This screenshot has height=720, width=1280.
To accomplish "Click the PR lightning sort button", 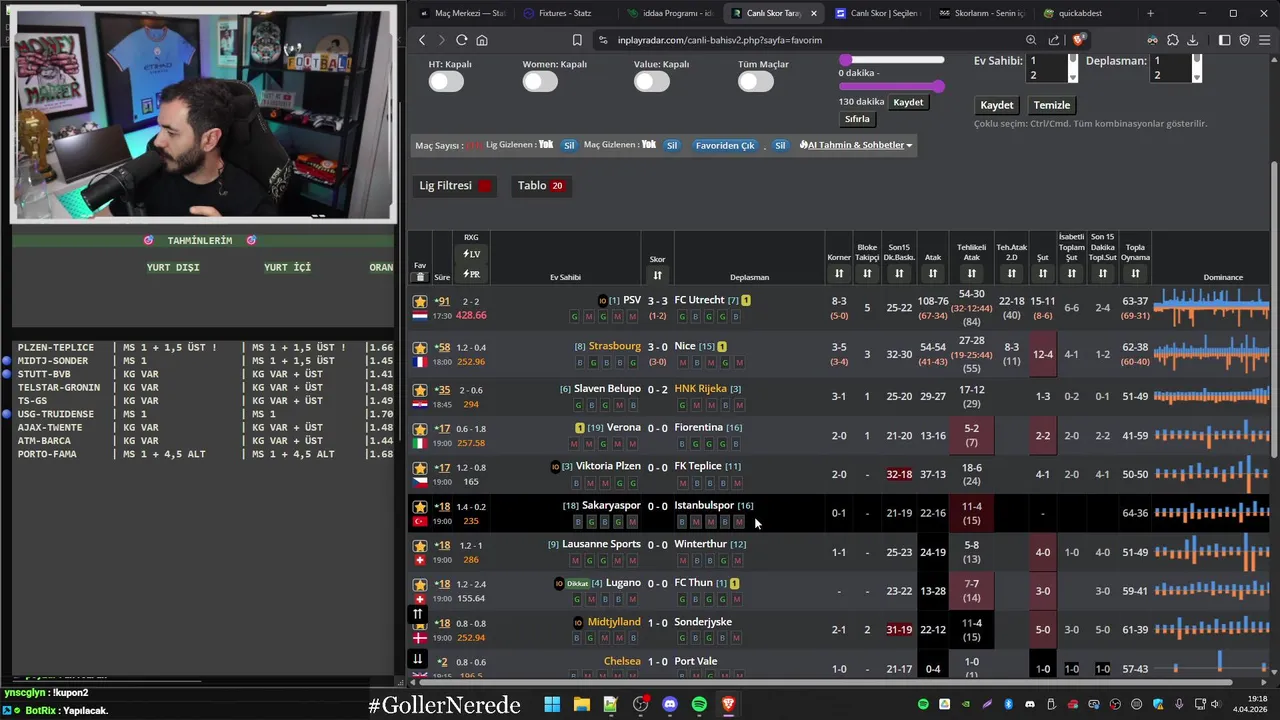I will pos(471,274).
